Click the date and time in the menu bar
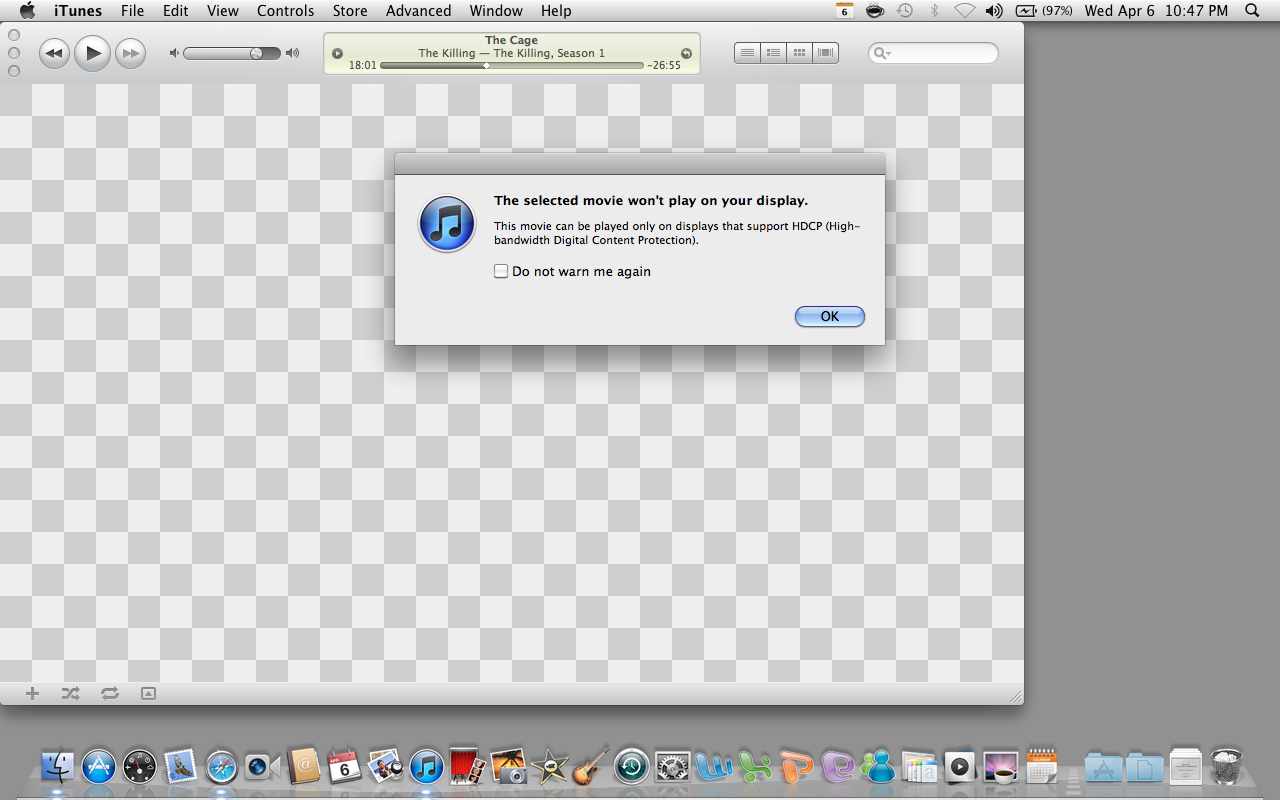The height and width of the screenshot is (800, 1280). [1156, 11]
